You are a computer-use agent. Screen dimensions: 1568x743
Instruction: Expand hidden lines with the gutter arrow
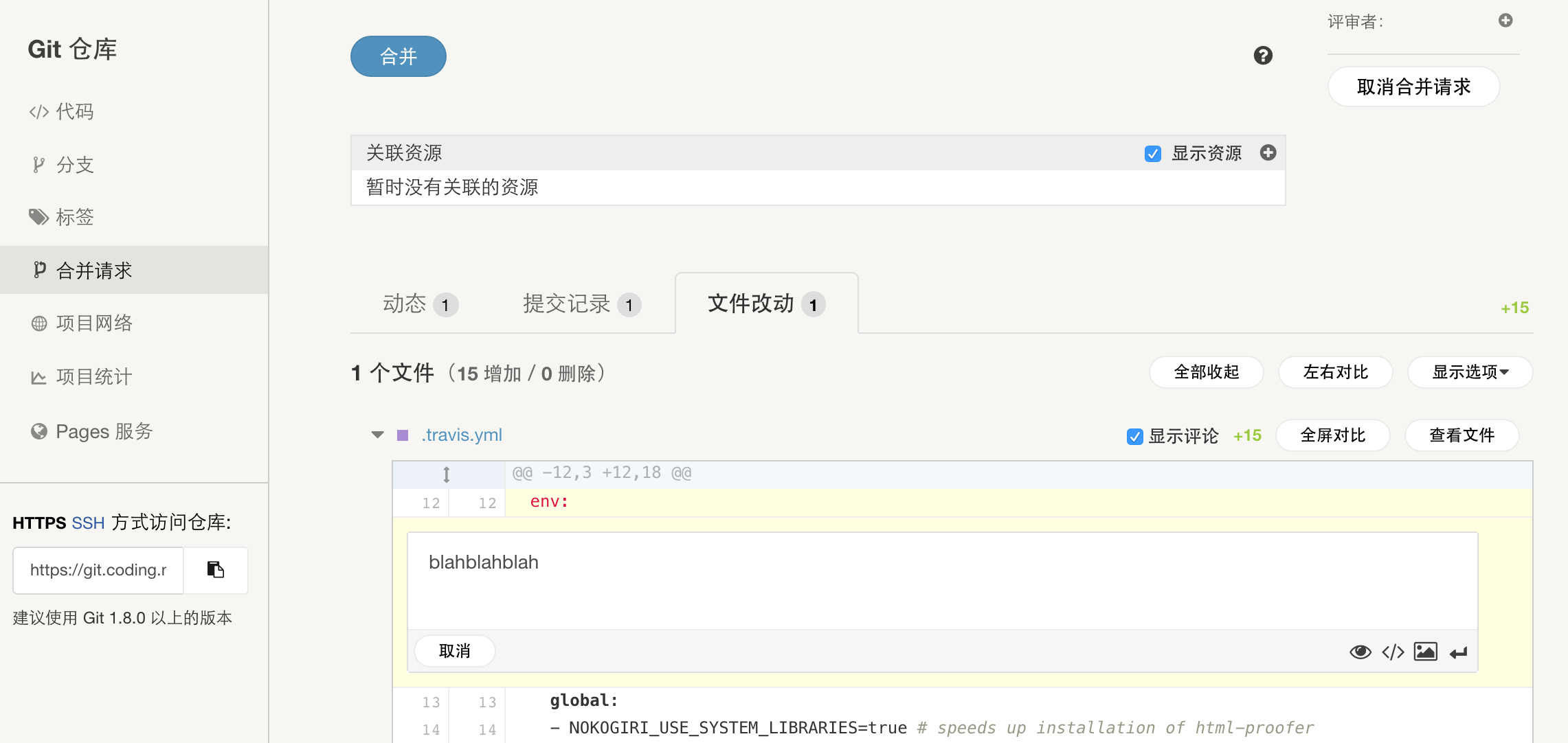click(x=447, y=474)
